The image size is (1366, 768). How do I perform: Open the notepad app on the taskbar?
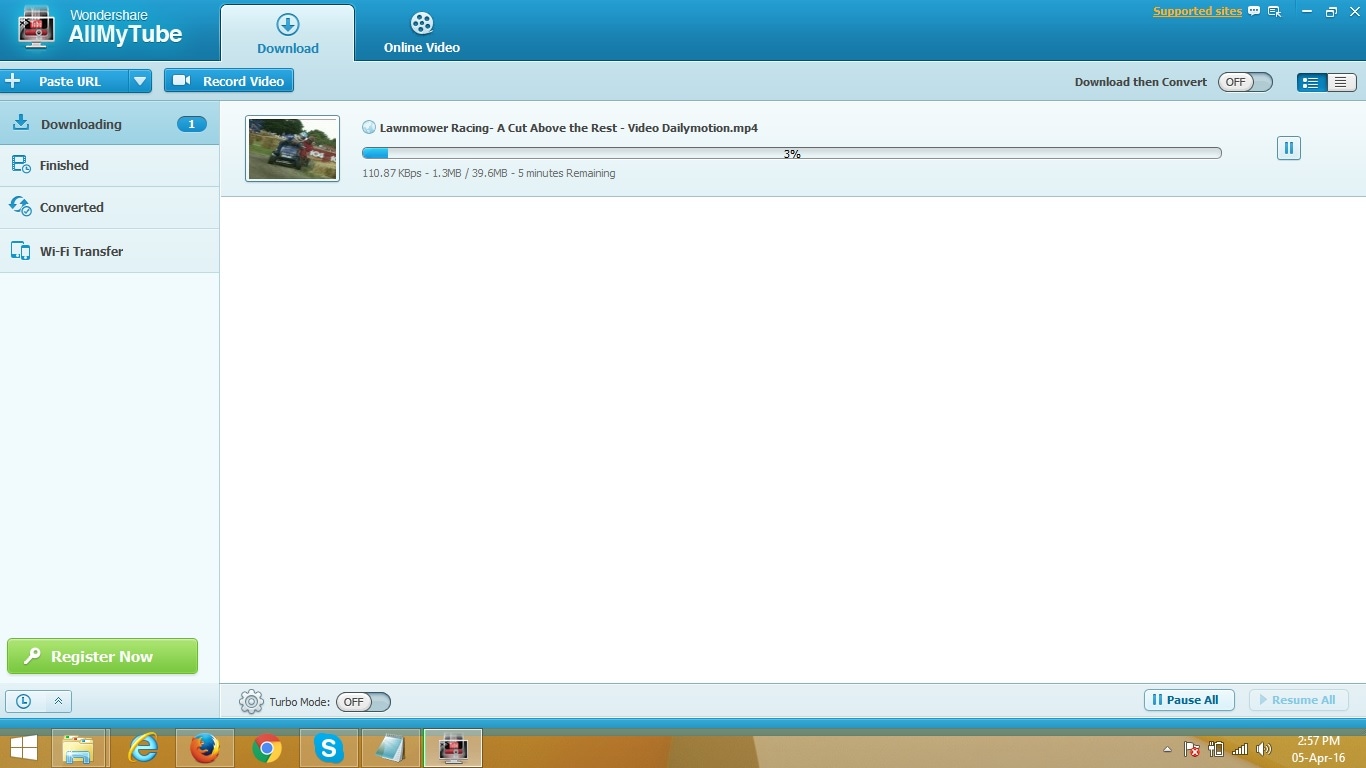391,748
